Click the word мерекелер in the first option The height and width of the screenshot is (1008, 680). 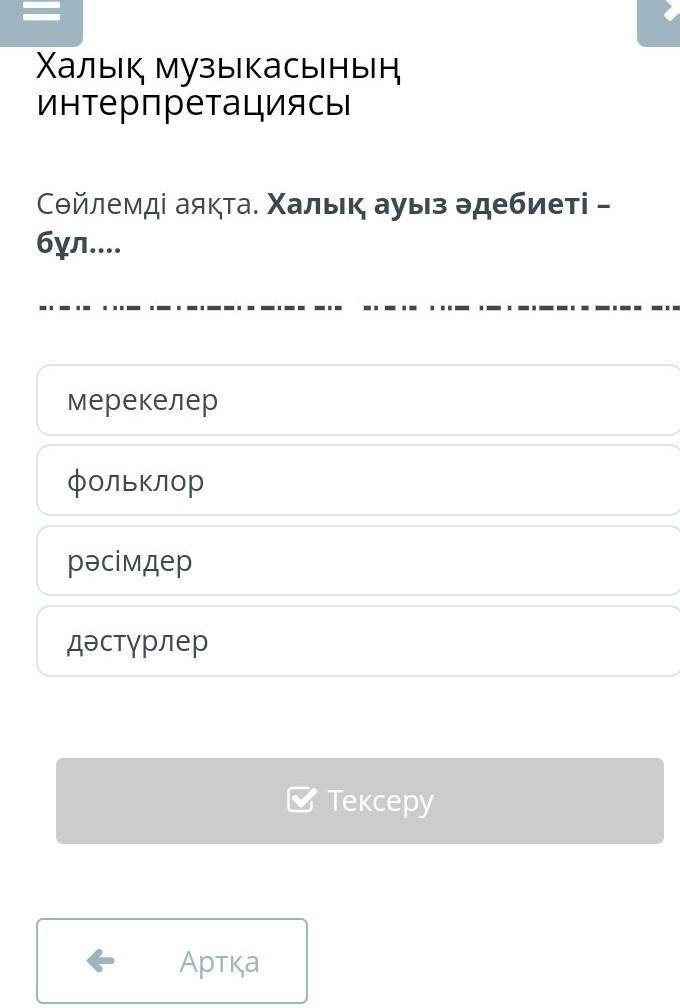[142, 400]
